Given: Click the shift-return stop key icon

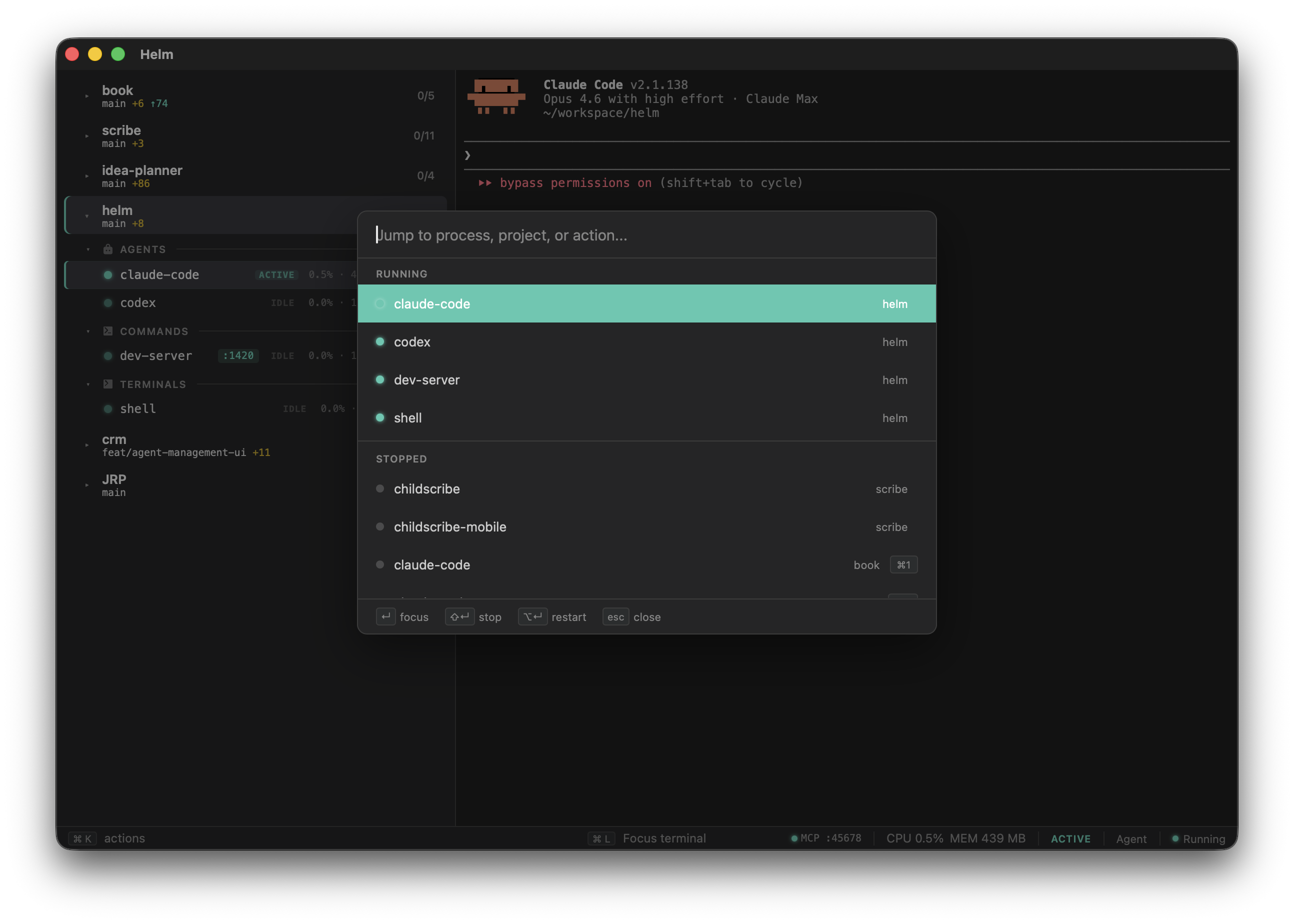Looking at the screenshot, I should tap(459, 617).
